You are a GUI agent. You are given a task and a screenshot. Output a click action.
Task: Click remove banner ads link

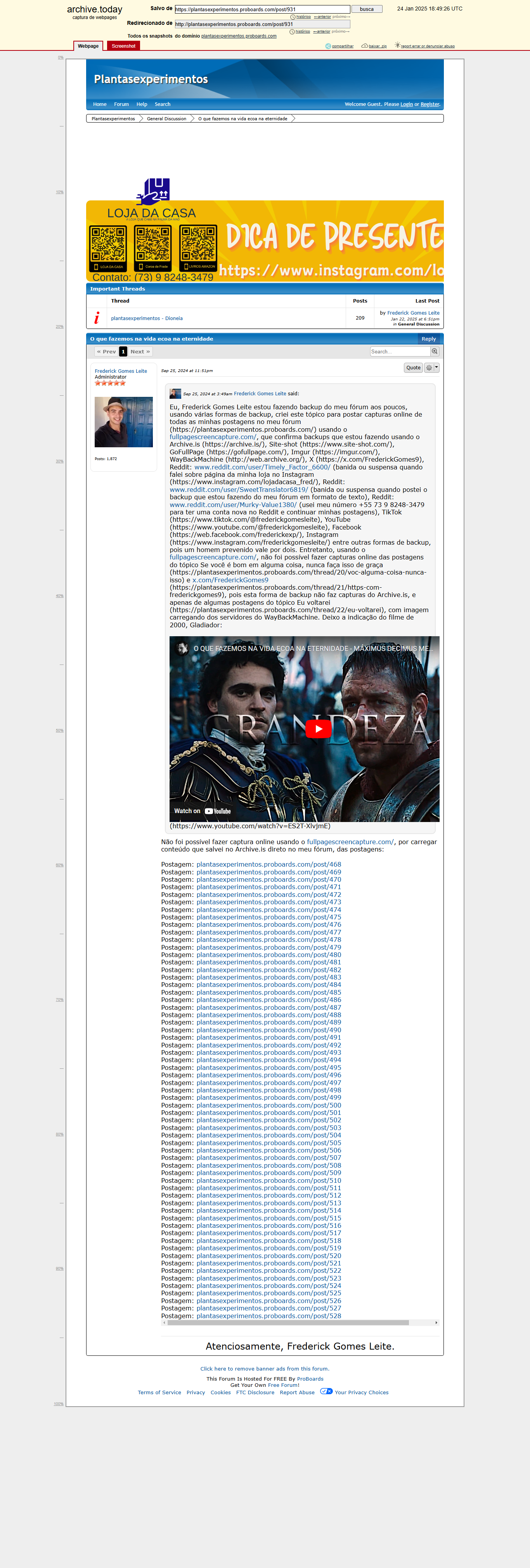pyautogui.click(x=265, y=1369)
